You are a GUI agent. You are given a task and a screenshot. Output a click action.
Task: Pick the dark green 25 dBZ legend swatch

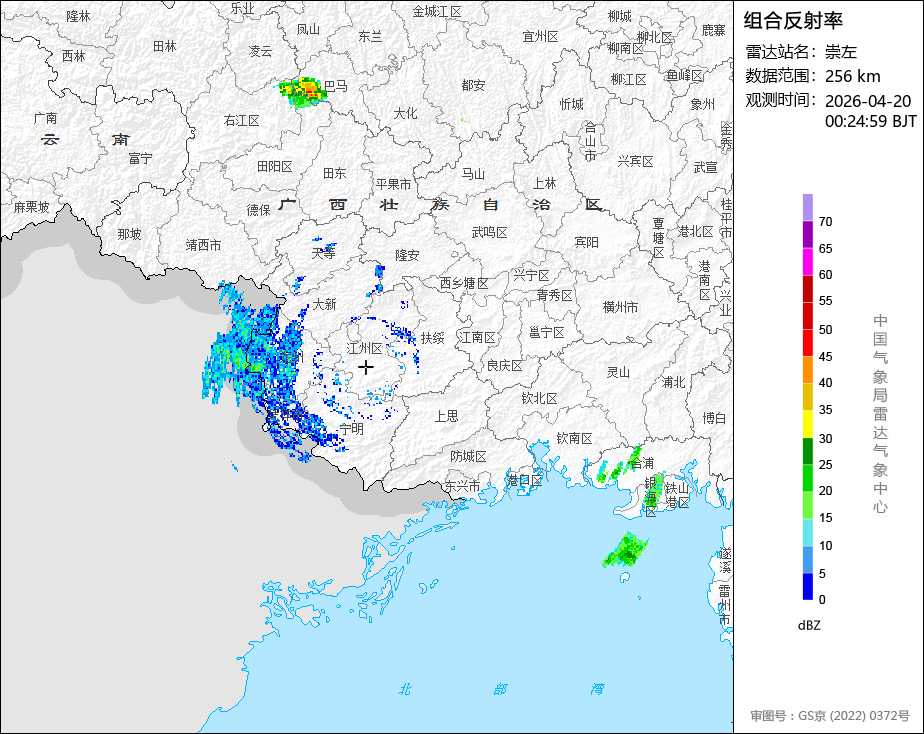[x=807, y=451]
